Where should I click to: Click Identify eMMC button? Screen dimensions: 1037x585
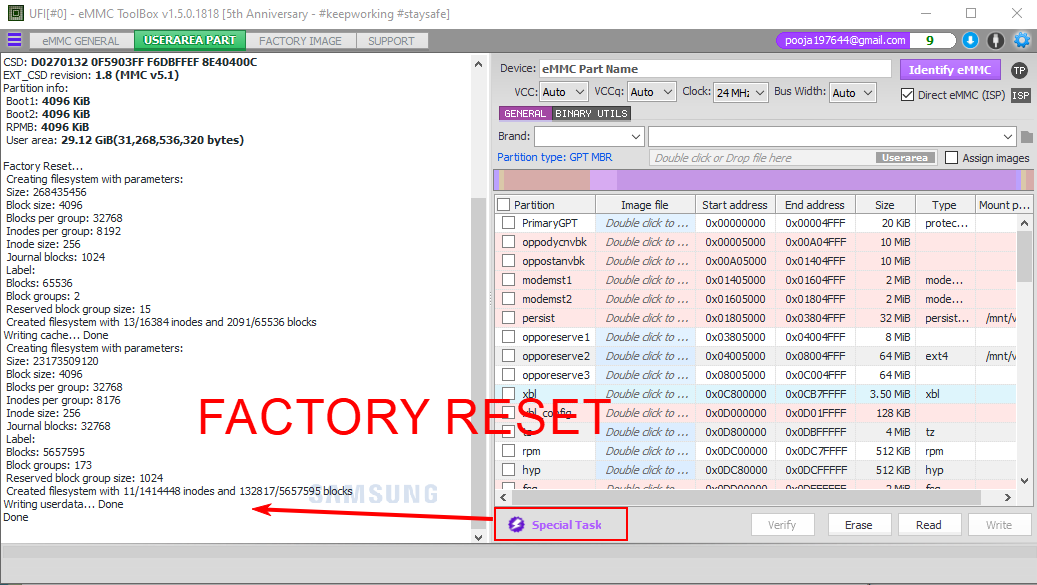pyautogui.click(x=950, y=70)
